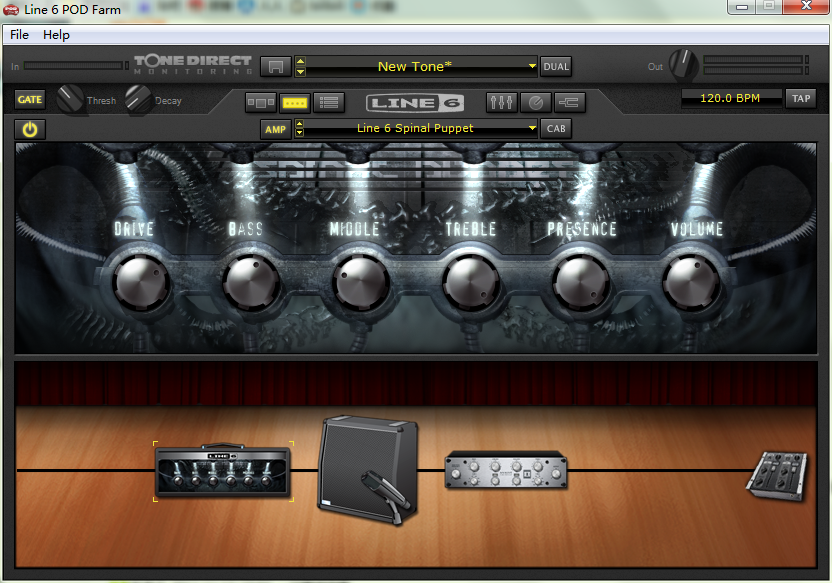Toggle the yellow power bypass button
The image size is (832, 583).
click(30, 129)
